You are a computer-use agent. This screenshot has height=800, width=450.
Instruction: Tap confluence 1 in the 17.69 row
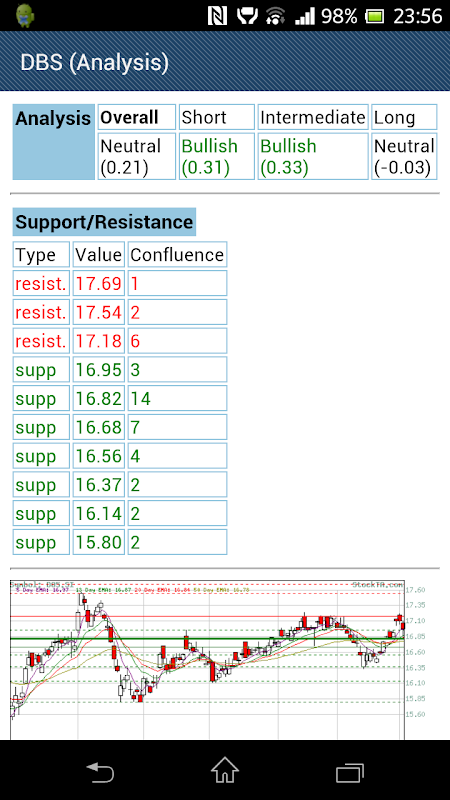[178, 283]
